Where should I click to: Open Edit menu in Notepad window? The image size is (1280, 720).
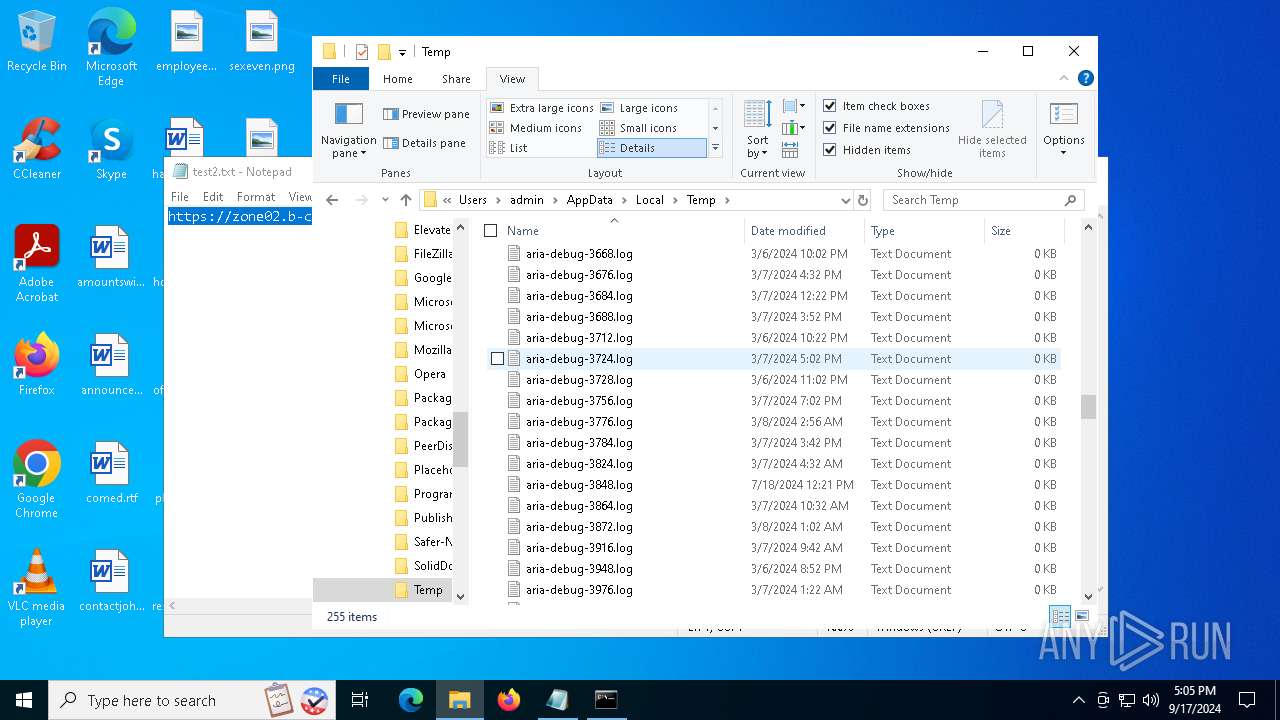coord(213,197)
